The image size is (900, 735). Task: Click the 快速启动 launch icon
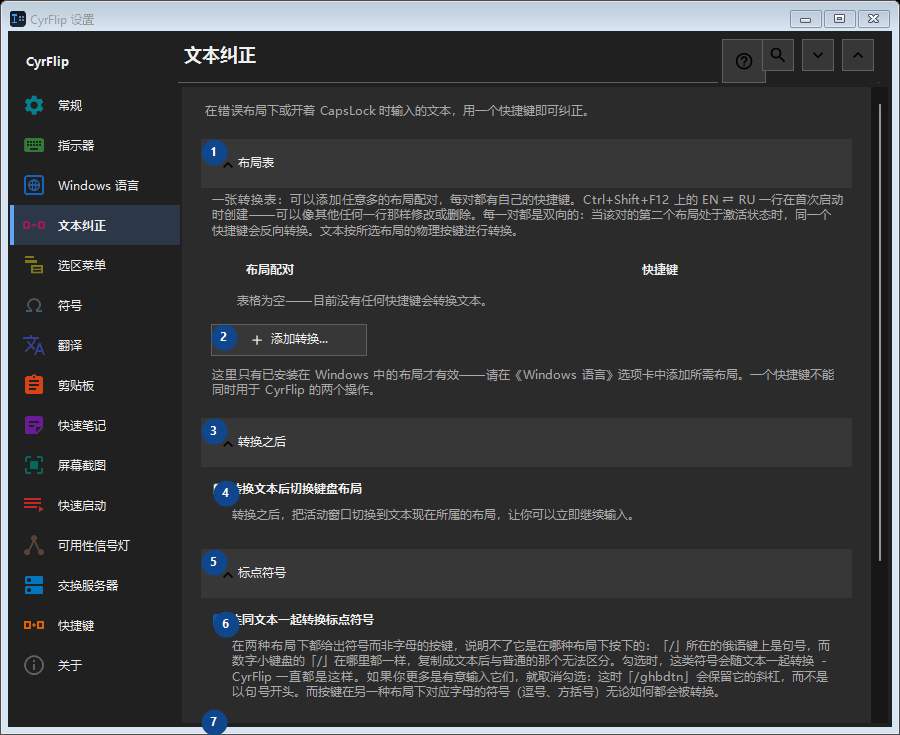pos(34,505)
